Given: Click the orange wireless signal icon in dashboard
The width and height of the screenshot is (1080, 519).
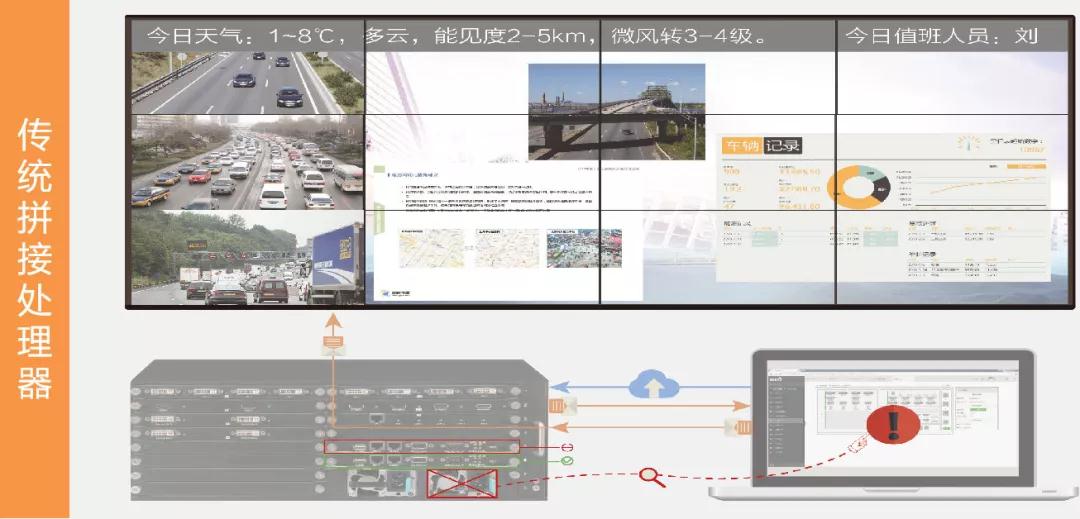Looking at the screenshot, I should point(967,143).
